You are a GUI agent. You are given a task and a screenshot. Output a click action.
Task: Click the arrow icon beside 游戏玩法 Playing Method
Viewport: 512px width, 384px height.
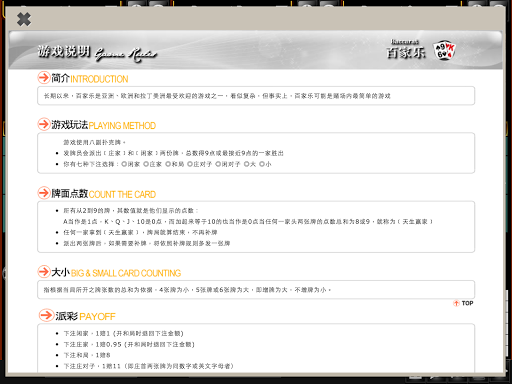(x=44, y=124)
